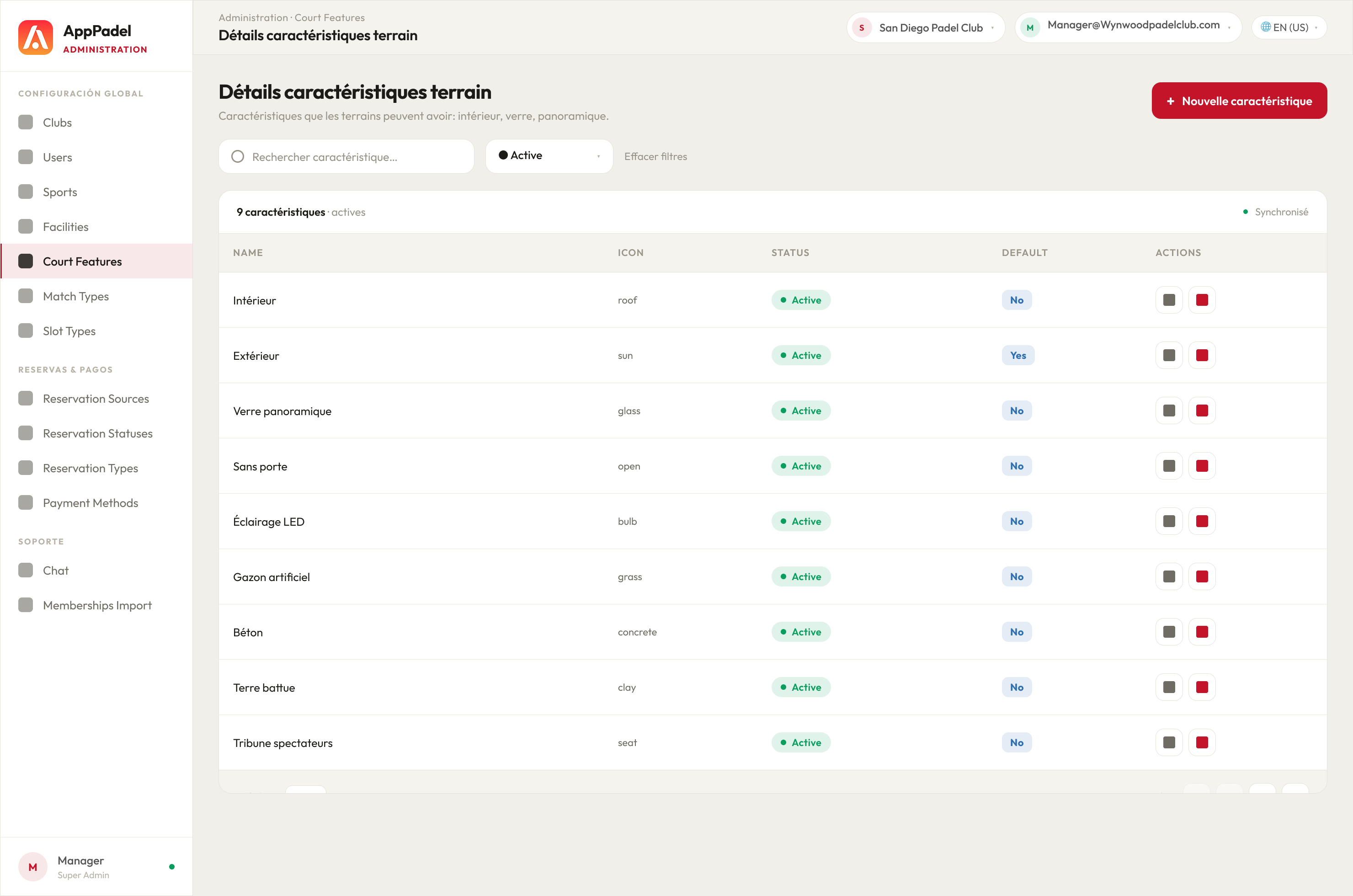The height and width of the screenshot is (896, 1353).
Task: Go to Reservation Sources
Action: tap(96, 399)
